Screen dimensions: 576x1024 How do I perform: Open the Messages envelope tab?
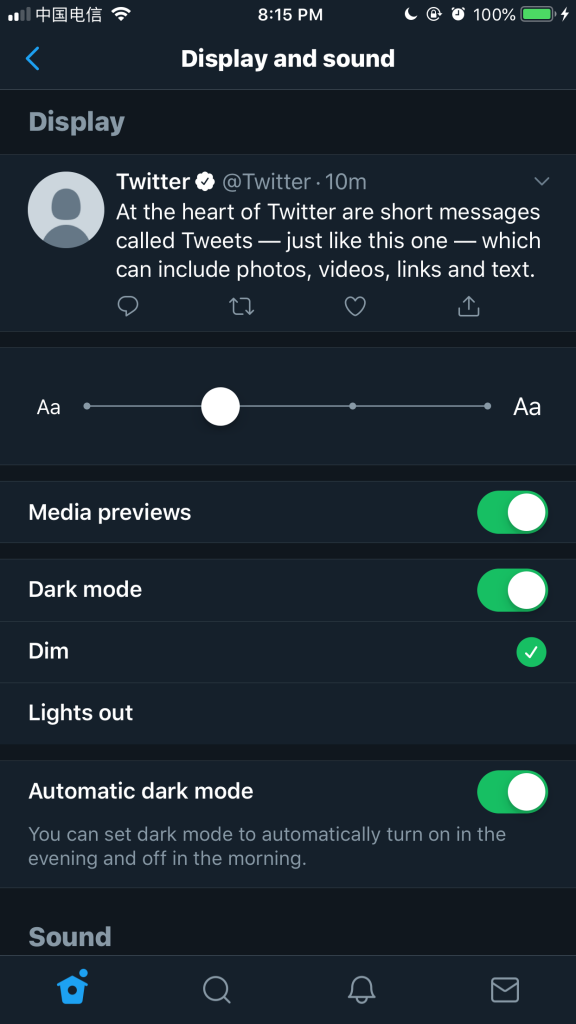(x=505, y=989)
